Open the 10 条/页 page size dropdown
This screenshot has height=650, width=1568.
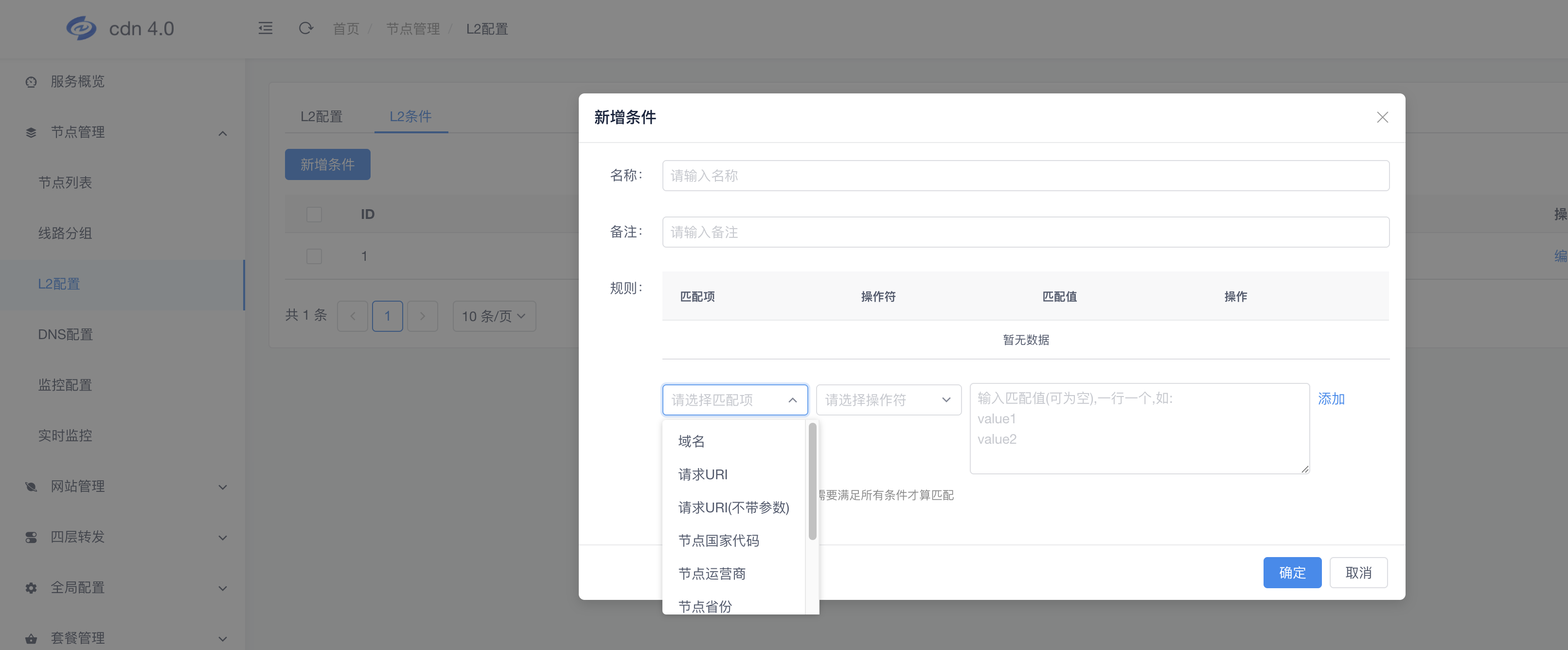click(x=494, y=316)
